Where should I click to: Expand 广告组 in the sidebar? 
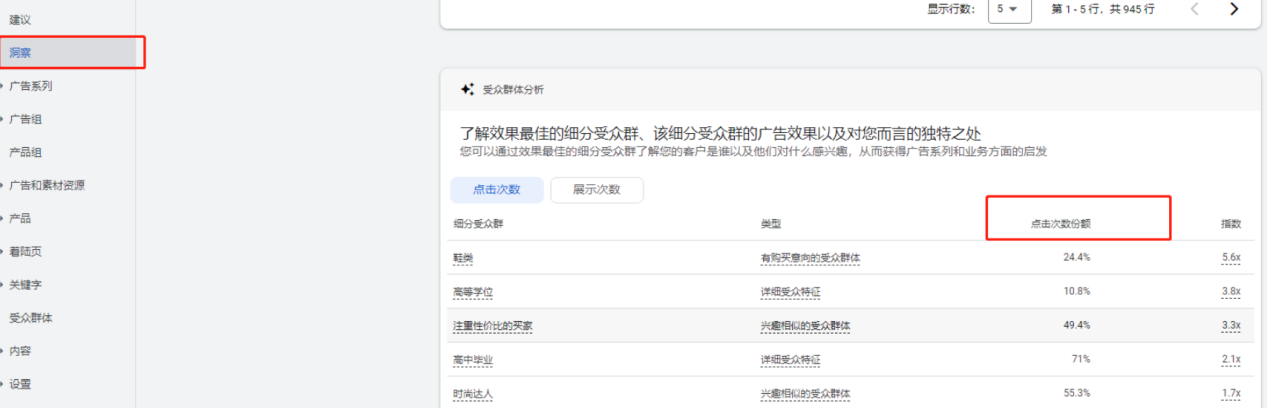pos(25,119)
